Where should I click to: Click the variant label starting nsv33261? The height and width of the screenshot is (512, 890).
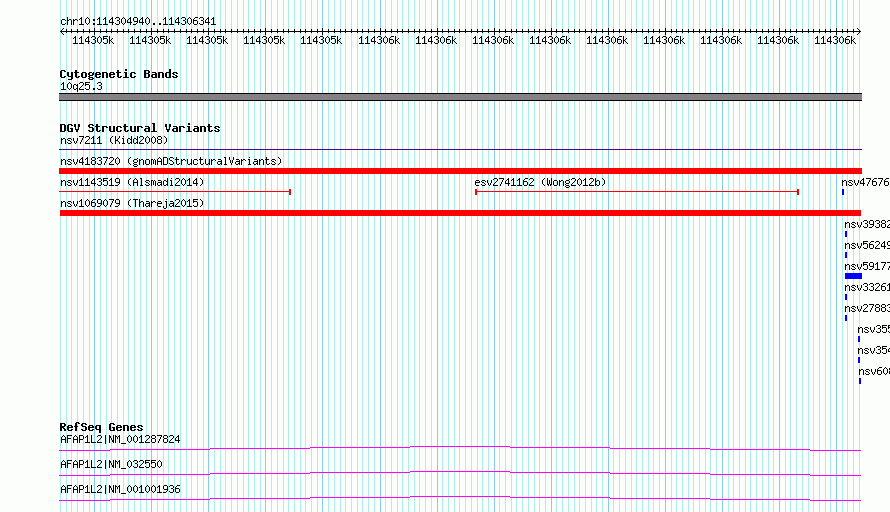coord(867,287)
